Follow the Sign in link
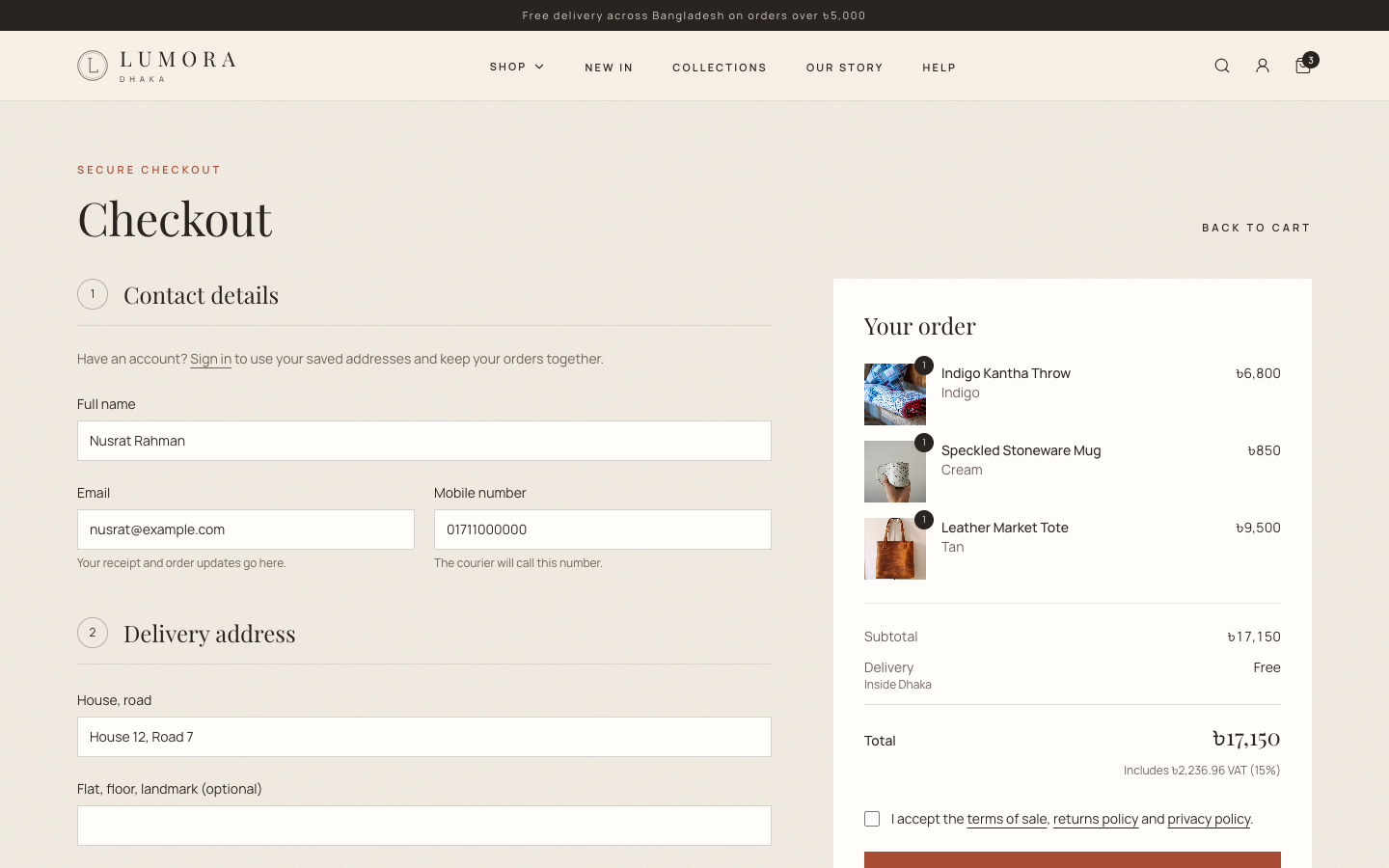Screen dimensions: 1389x868 [x=210, y=359]
